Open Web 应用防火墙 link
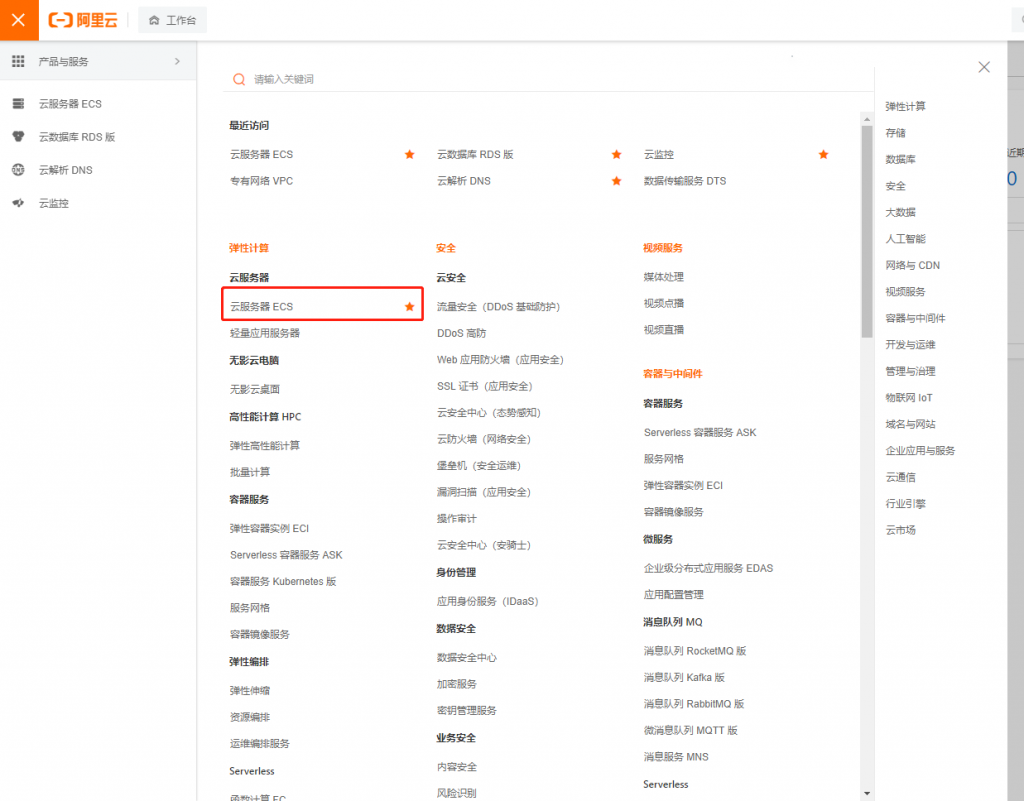The image size is (1024, 801). 500,360
